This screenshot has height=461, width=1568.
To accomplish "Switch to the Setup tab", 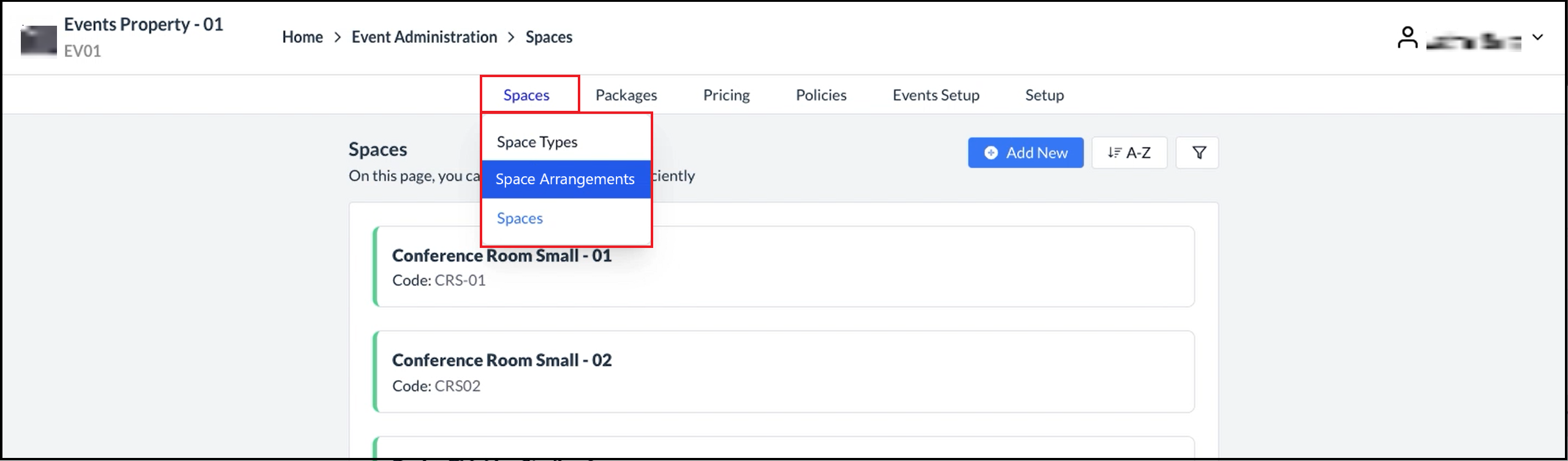I will (1044, 95).
